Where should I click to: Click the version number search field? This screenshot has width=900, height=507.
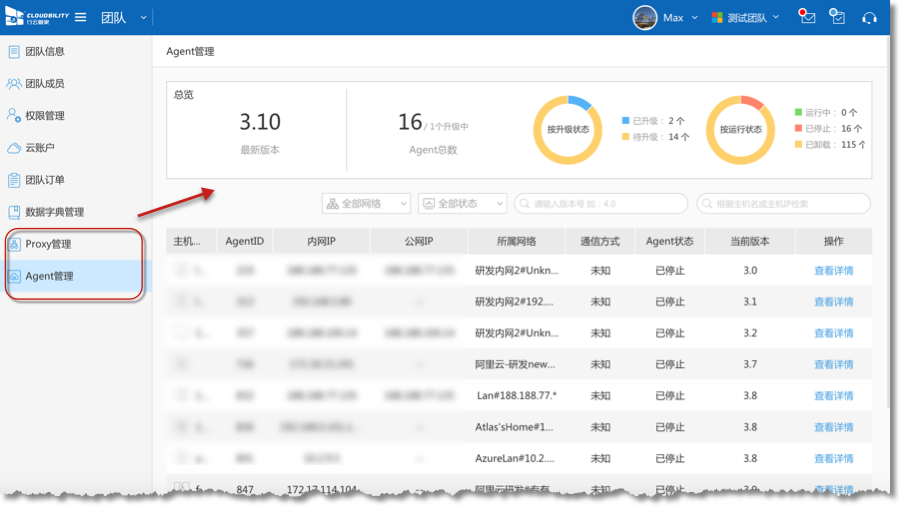tap(601, 203)
